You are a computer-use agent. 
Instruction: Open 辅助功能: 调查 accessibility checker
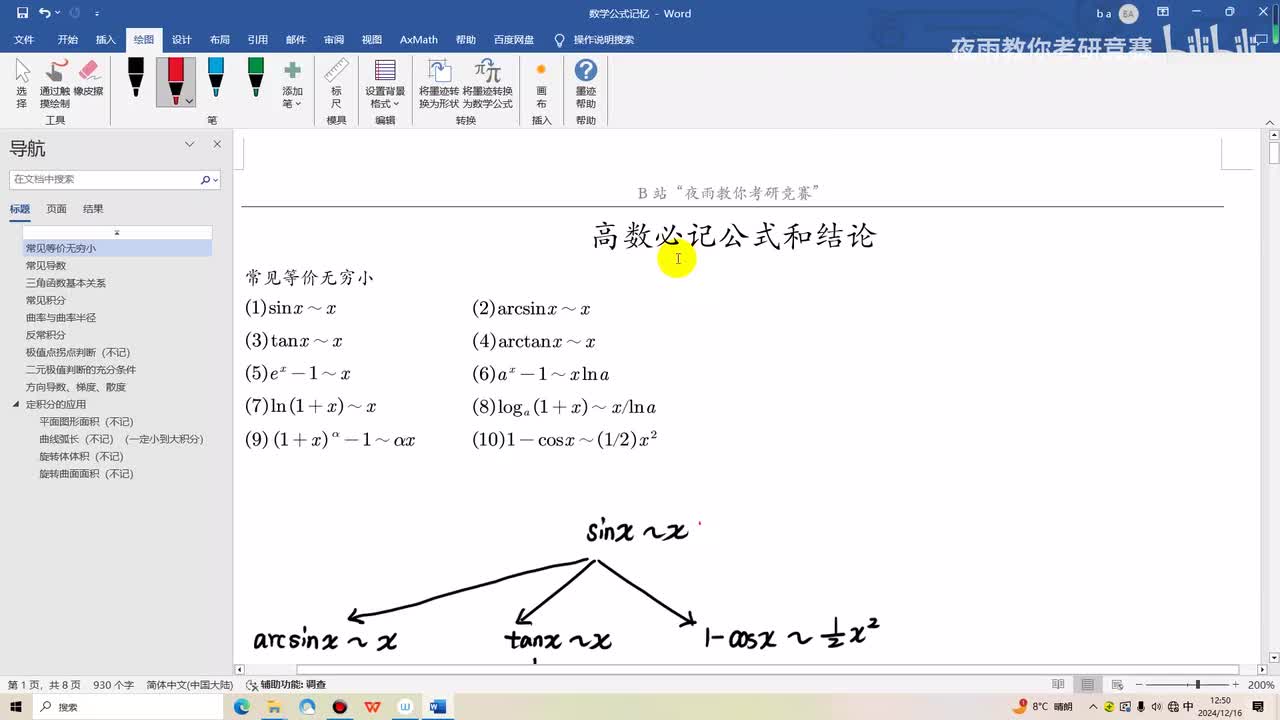286,685
